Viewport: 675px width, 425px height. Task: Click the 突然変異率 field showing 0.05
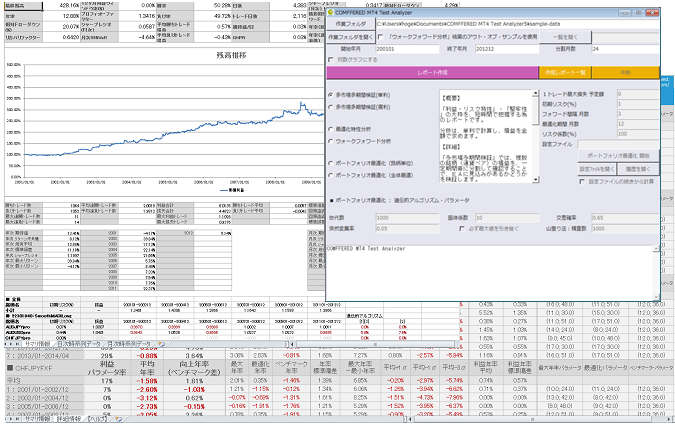click(407, 229)
